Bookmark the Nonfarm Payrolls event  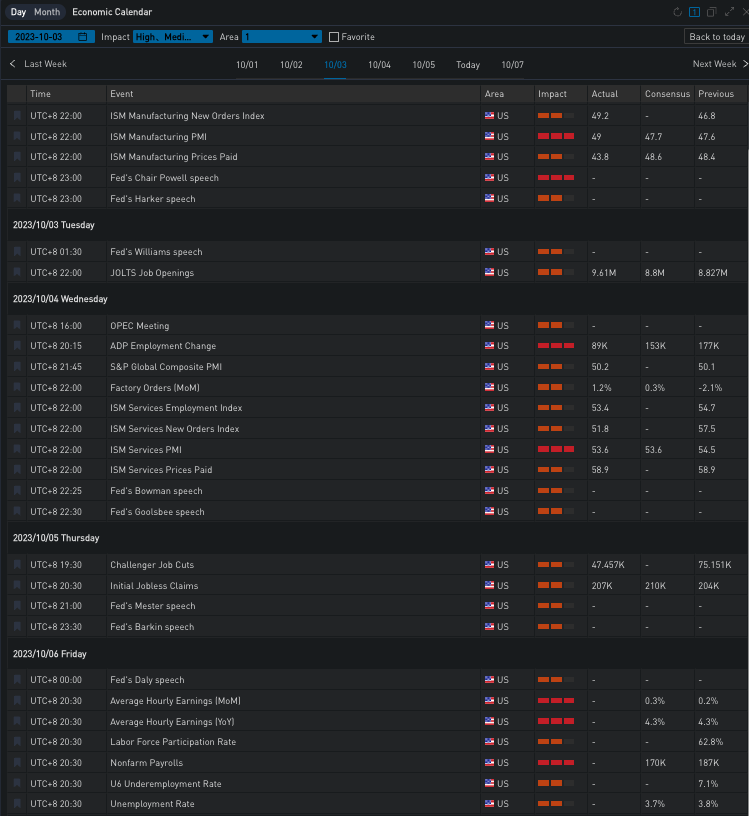[17, 763]
